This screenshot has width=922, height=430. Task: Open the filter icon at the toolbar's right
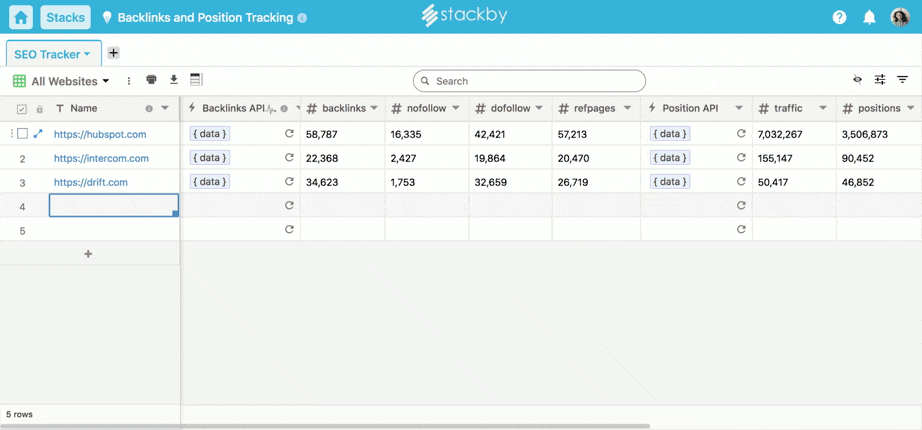click(902, 80)
